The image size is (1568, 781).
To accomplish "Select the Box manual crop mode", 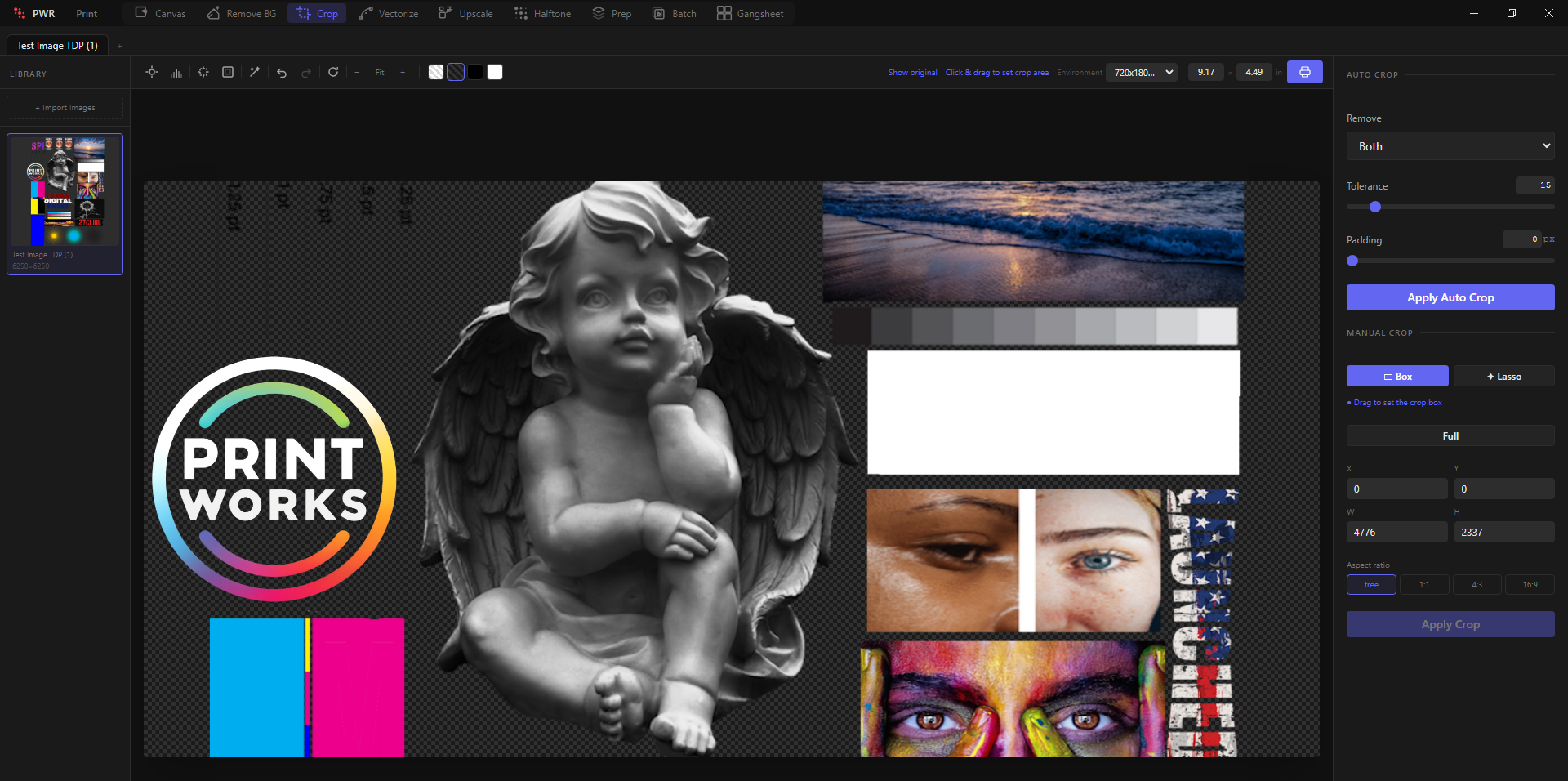I will [x=1397, y=376].
